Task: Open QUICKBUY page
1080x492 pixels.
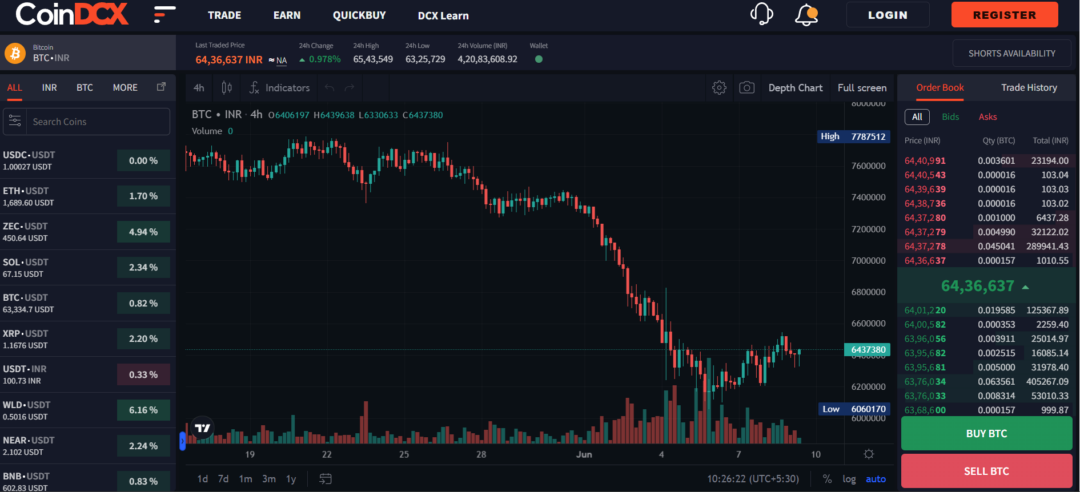Action: (359, 15)
